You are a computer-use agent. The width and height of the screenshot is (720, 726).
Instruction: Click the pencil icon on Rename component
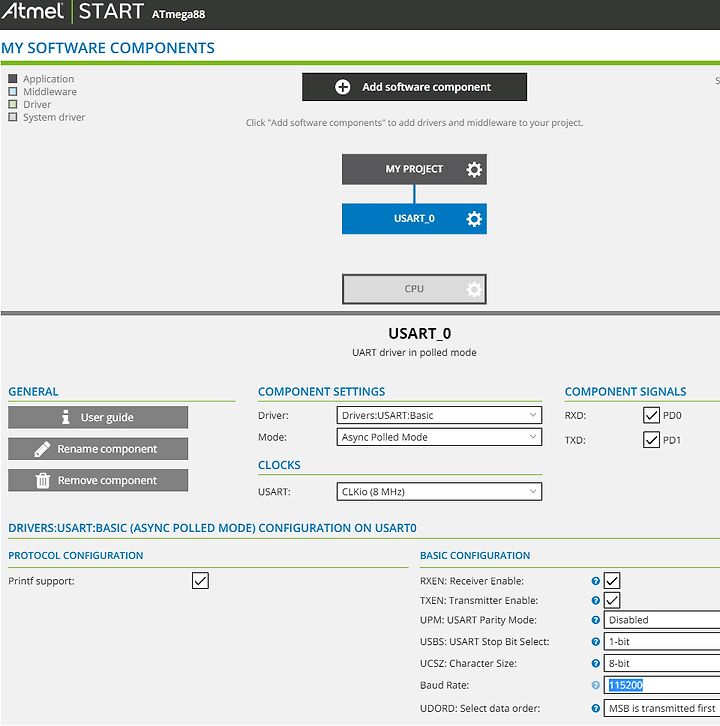coord(42,449)
